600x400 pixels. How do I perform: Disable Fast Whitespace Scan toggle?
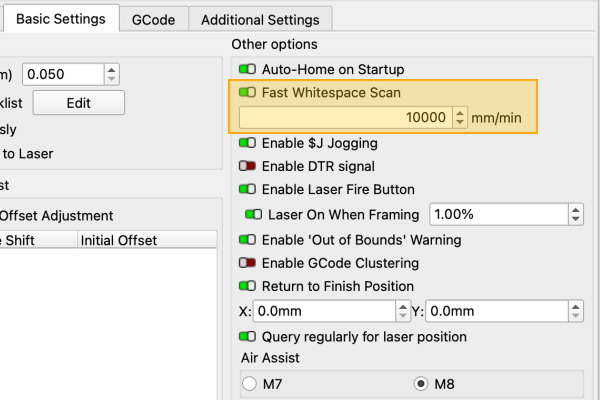(x=248, y=92)
